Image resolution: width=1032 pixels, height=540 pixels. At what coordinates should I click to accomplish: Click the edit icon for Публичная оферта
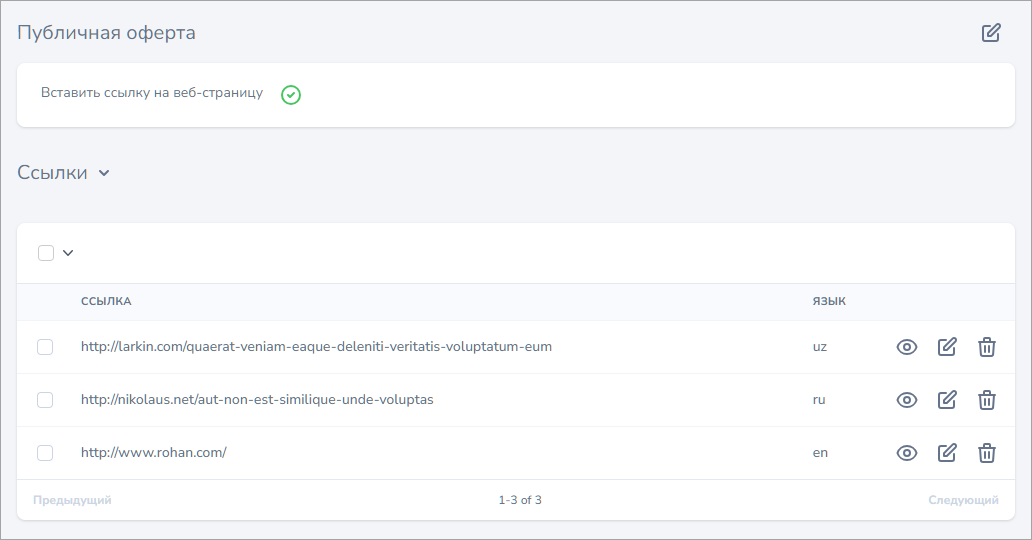tap(990, 33)
